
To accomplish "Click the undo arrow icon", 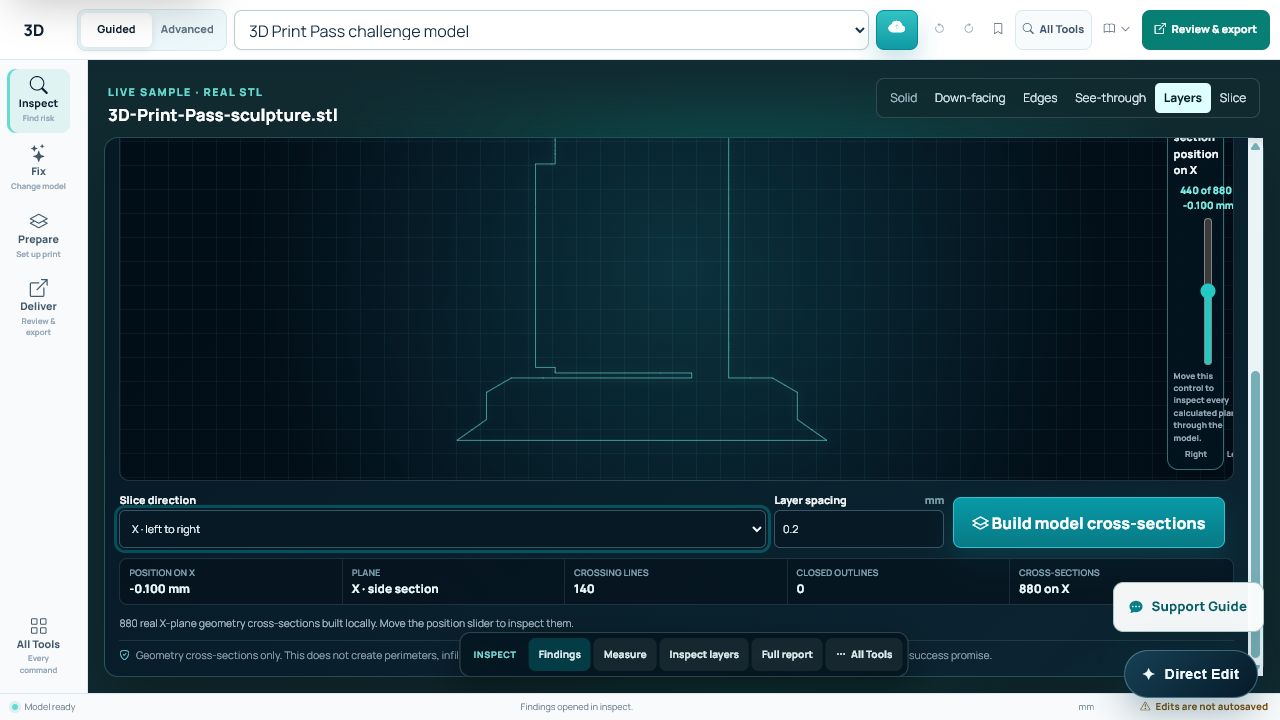I will pyautogui.click(x=939, y=29).
